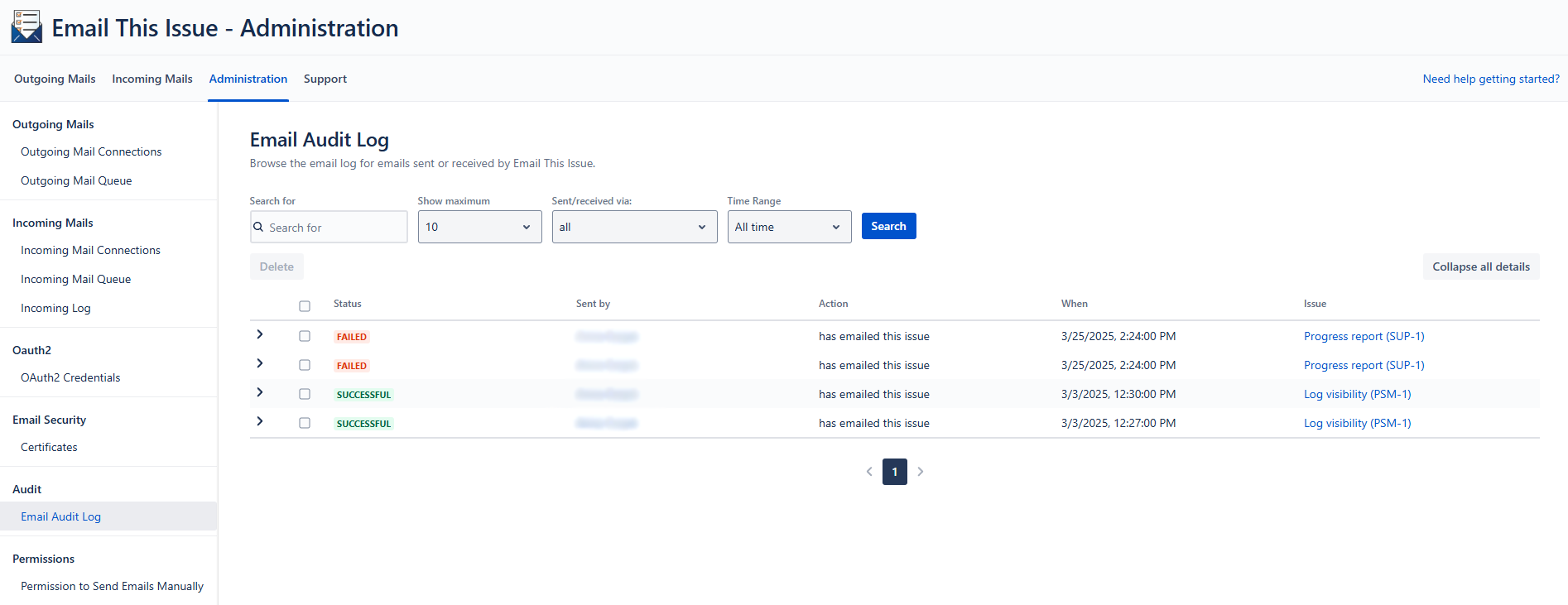Open the Show maximum dropdown
This screenshot has height=605, width=1568.
[x=479, y=227]
